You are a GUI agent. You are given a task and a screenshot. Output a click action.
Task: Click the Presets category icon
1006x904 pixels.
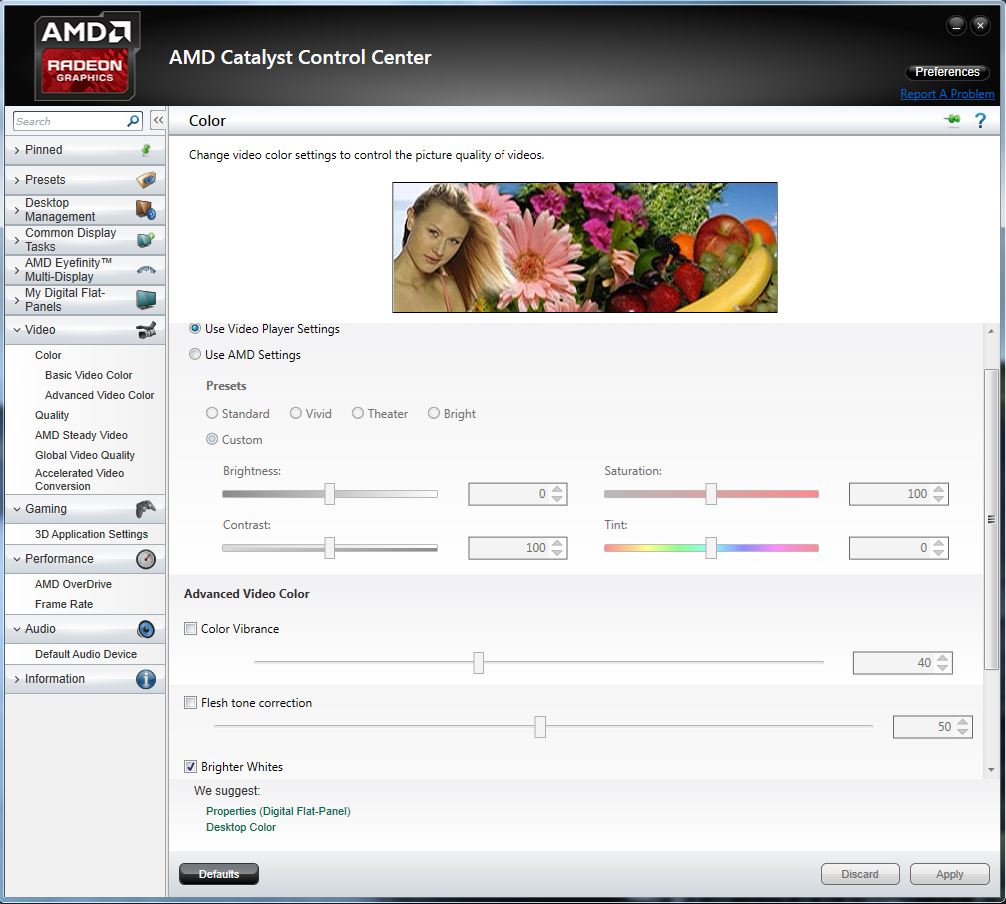click(x=146, y=180)
